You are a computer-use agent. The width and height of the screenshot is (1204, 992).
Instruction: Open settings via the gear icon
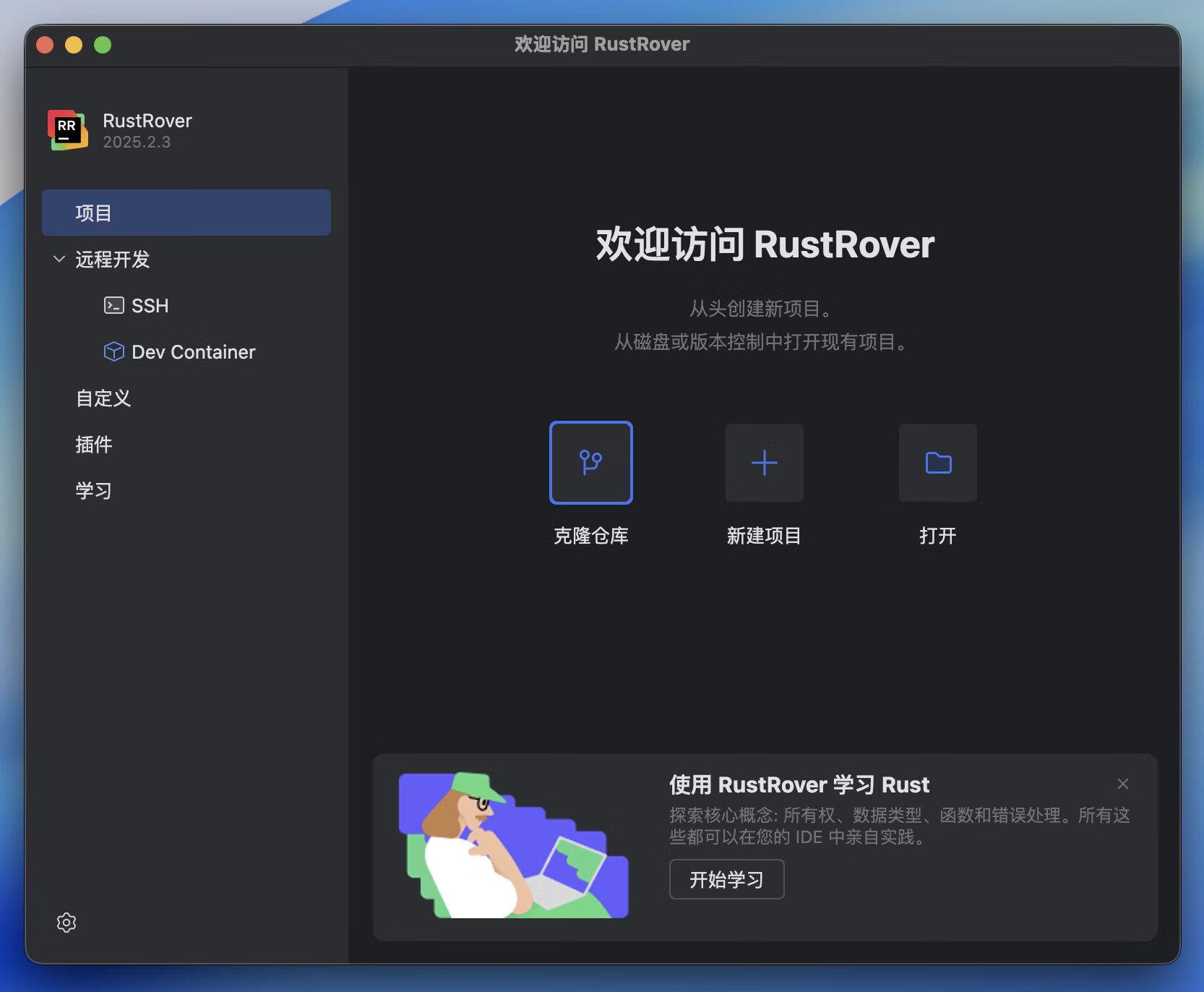(66, 923)
